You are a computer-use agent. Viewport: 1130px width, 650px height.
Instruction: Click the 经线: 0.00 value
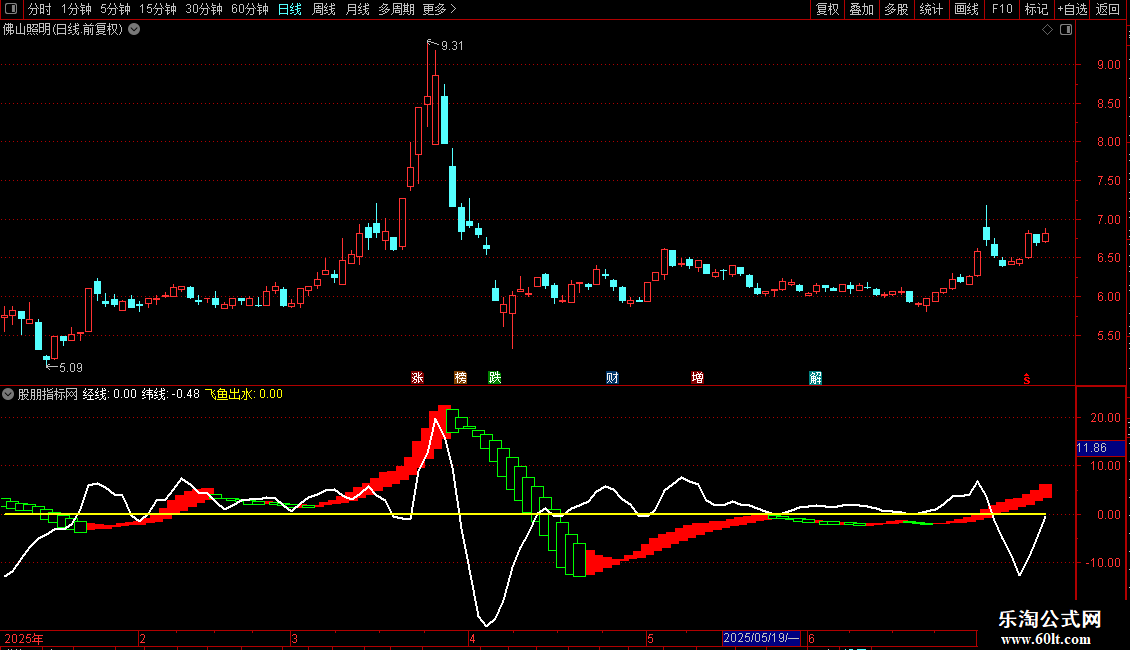110,394
